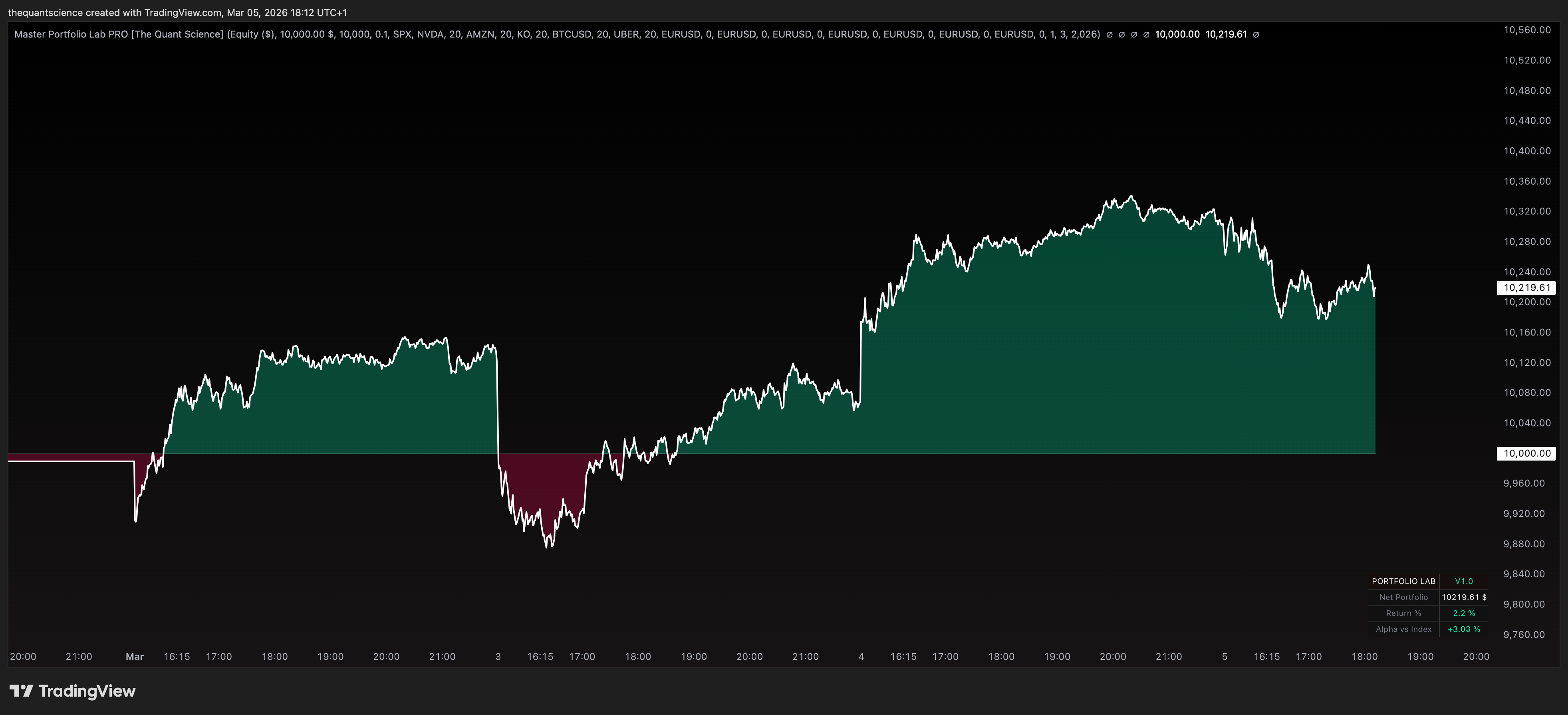Screen dimensions: 1568x715
Task: Click the 10,000.00 value in the indicator legend
Action: pos(1177,34)
